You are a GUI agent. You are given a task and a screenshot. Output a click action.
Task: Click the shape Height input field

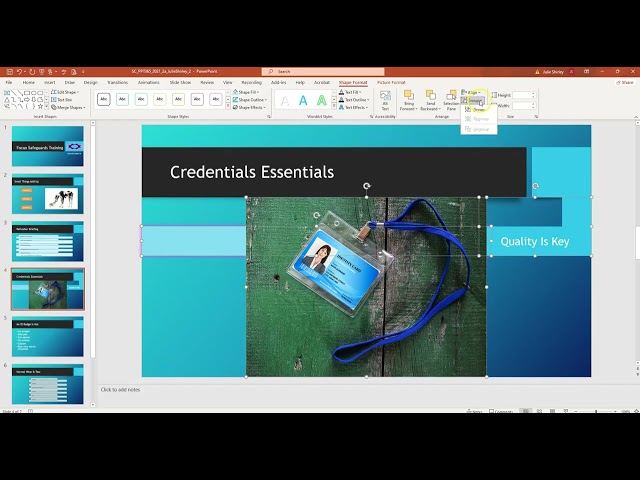524,95
